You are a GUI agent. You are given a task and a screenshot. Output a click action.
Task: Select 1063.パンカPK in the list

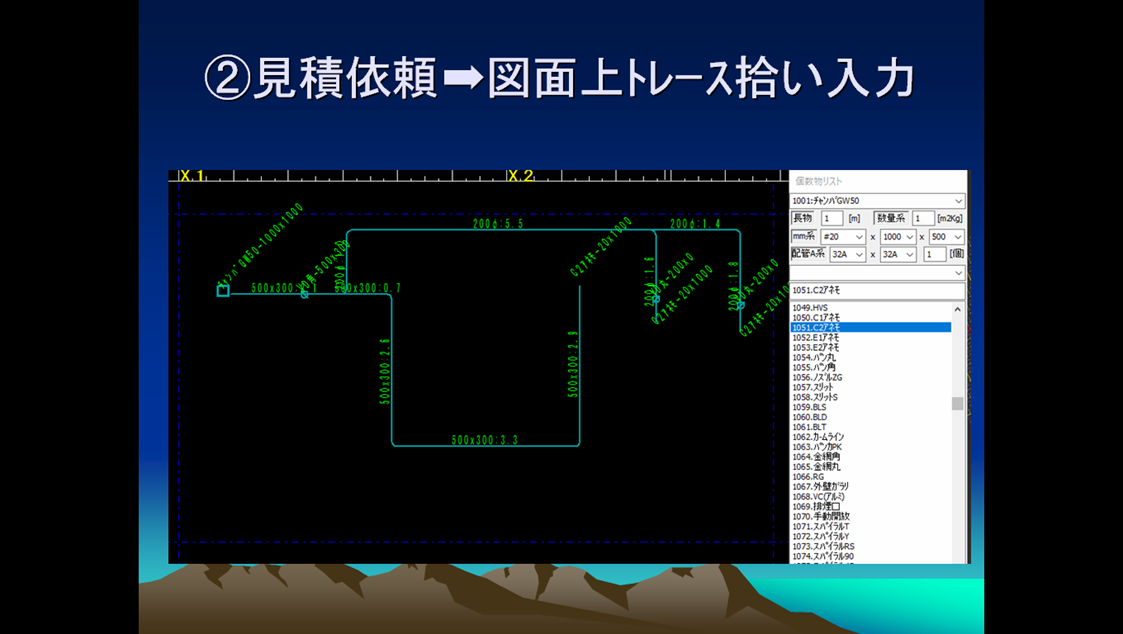coord(871,447)
